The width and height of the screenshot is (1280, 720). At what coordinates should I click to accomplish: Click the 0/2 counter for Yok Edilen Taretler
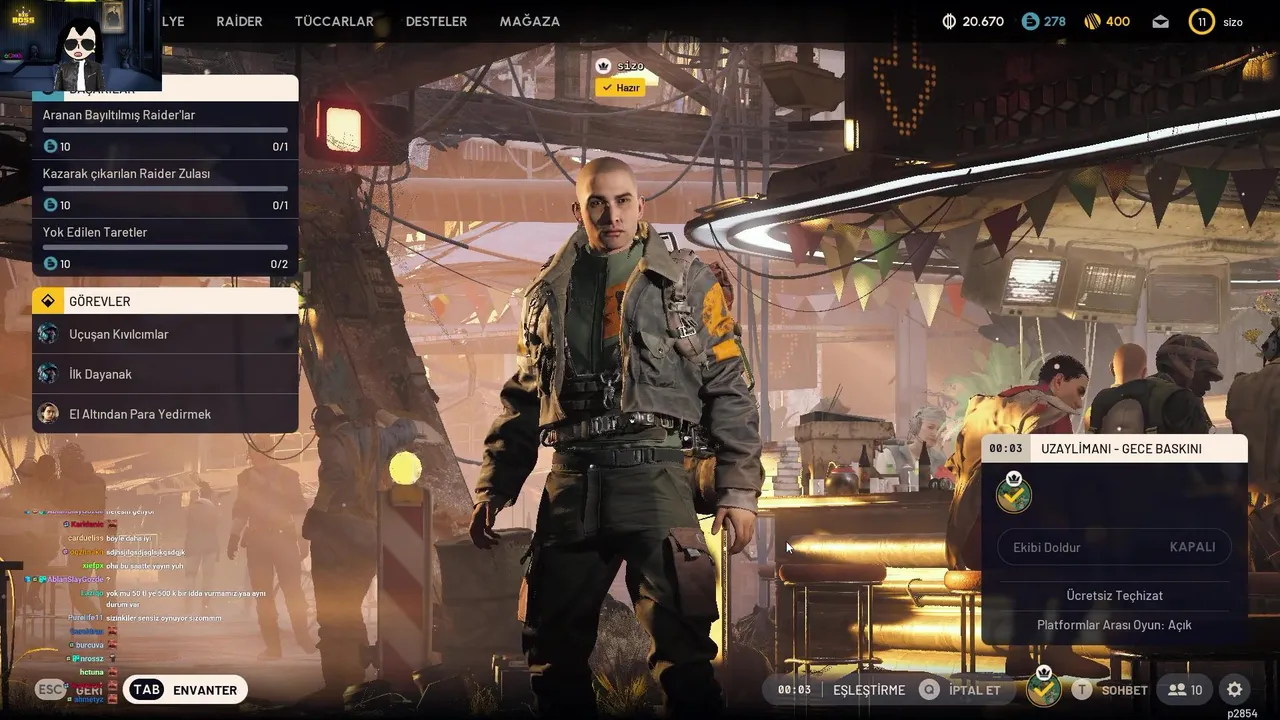pyautogui.click(x=279, y=264)
